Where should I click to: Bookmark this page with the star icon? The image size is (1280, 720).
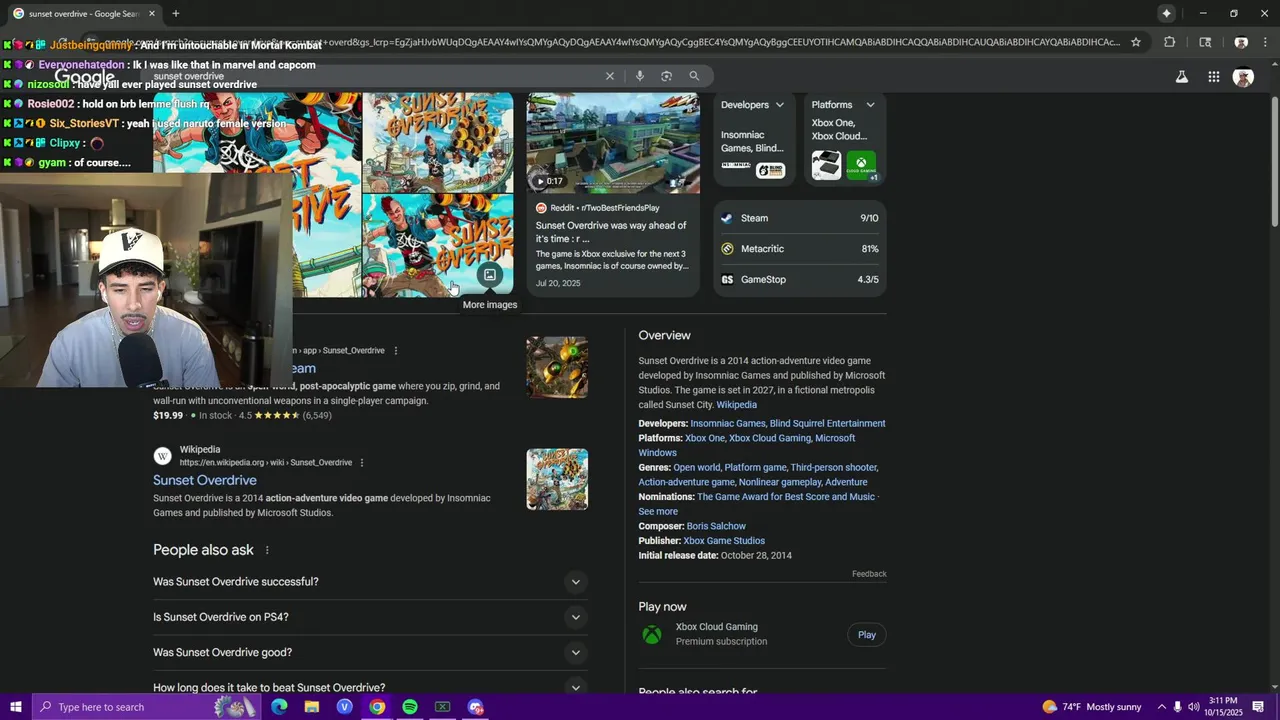coord(1136,42)
